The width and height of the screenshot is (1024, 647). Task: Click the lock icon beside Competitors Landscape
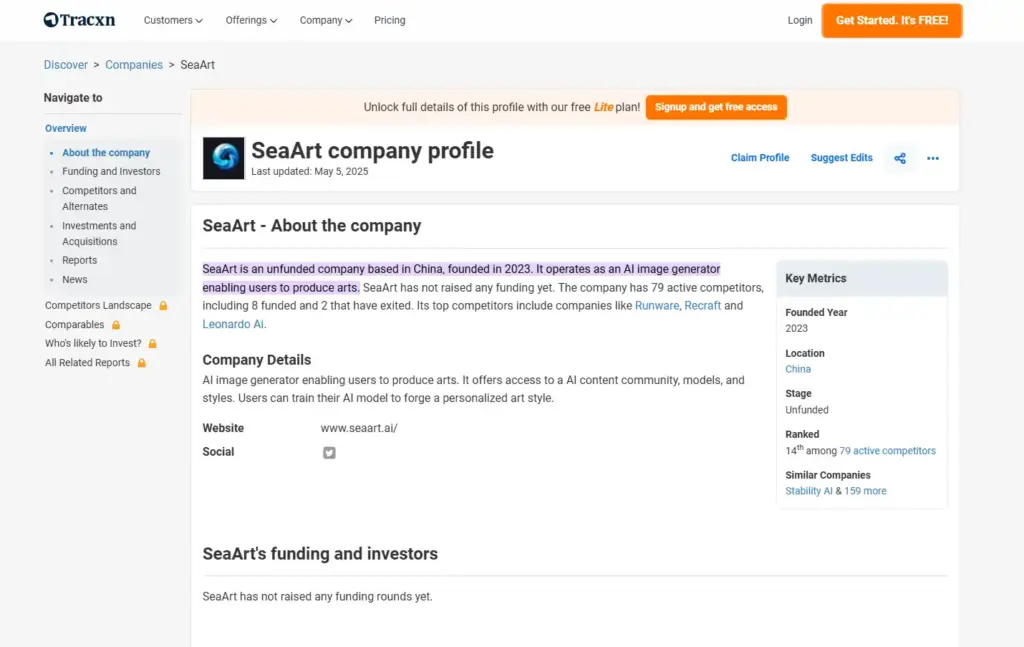pos(163,306)
